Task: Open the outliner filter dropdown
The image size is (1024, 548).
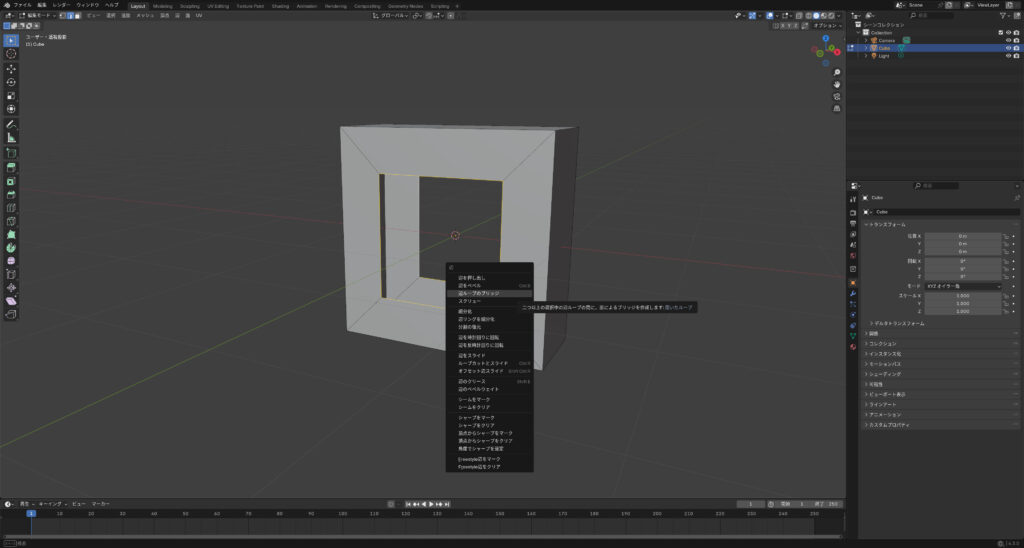Action: (1006, 15)
